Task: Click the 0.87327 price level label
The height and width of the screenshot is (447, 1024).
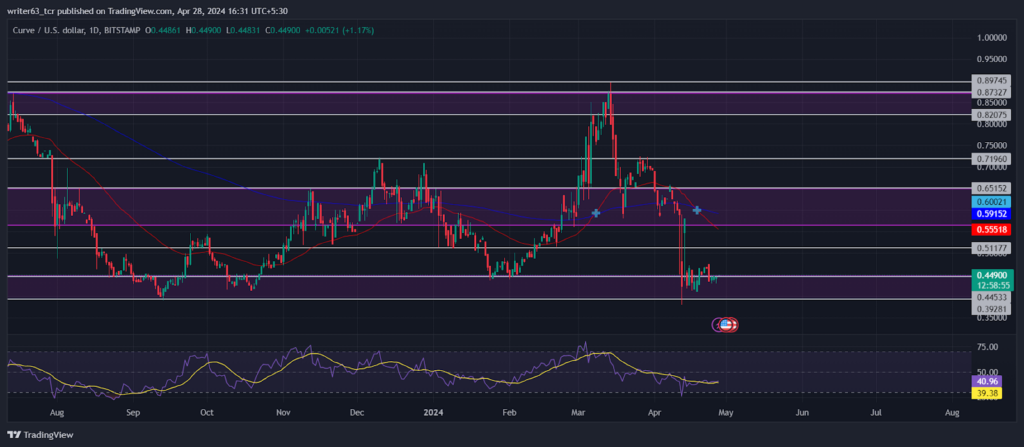Action: pyautogui.click(x=993, y=92)
